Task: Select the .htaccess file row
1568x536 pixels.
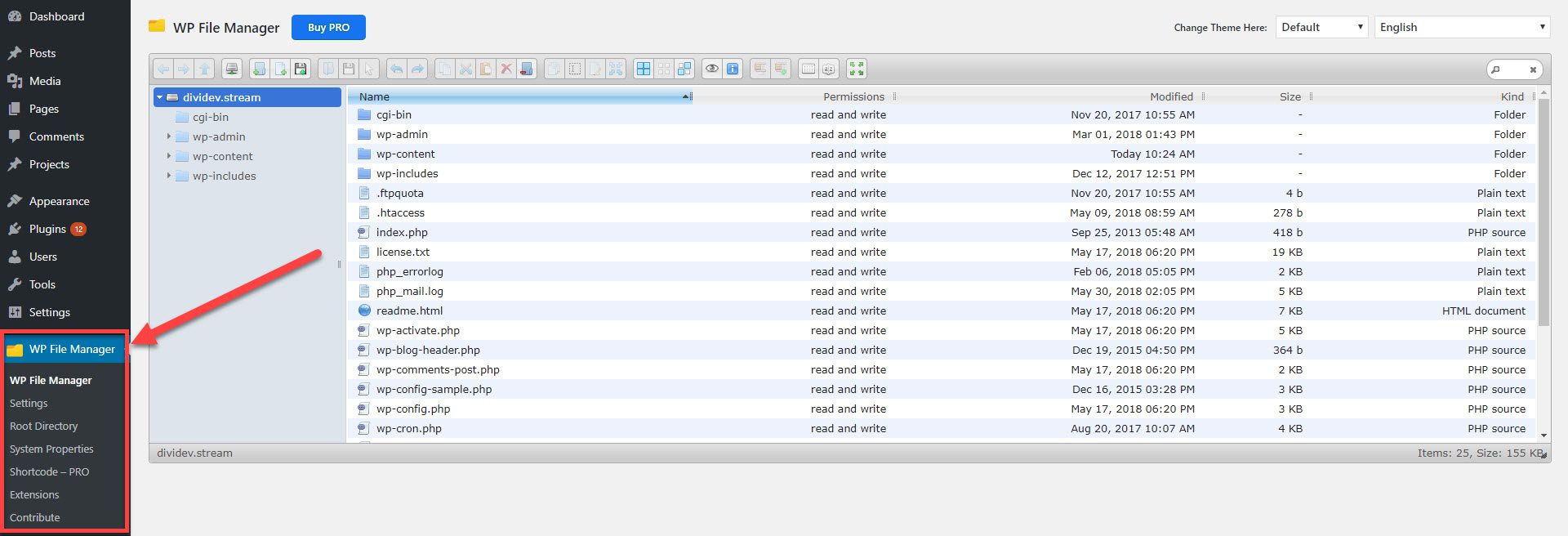Action: point(942,212)
